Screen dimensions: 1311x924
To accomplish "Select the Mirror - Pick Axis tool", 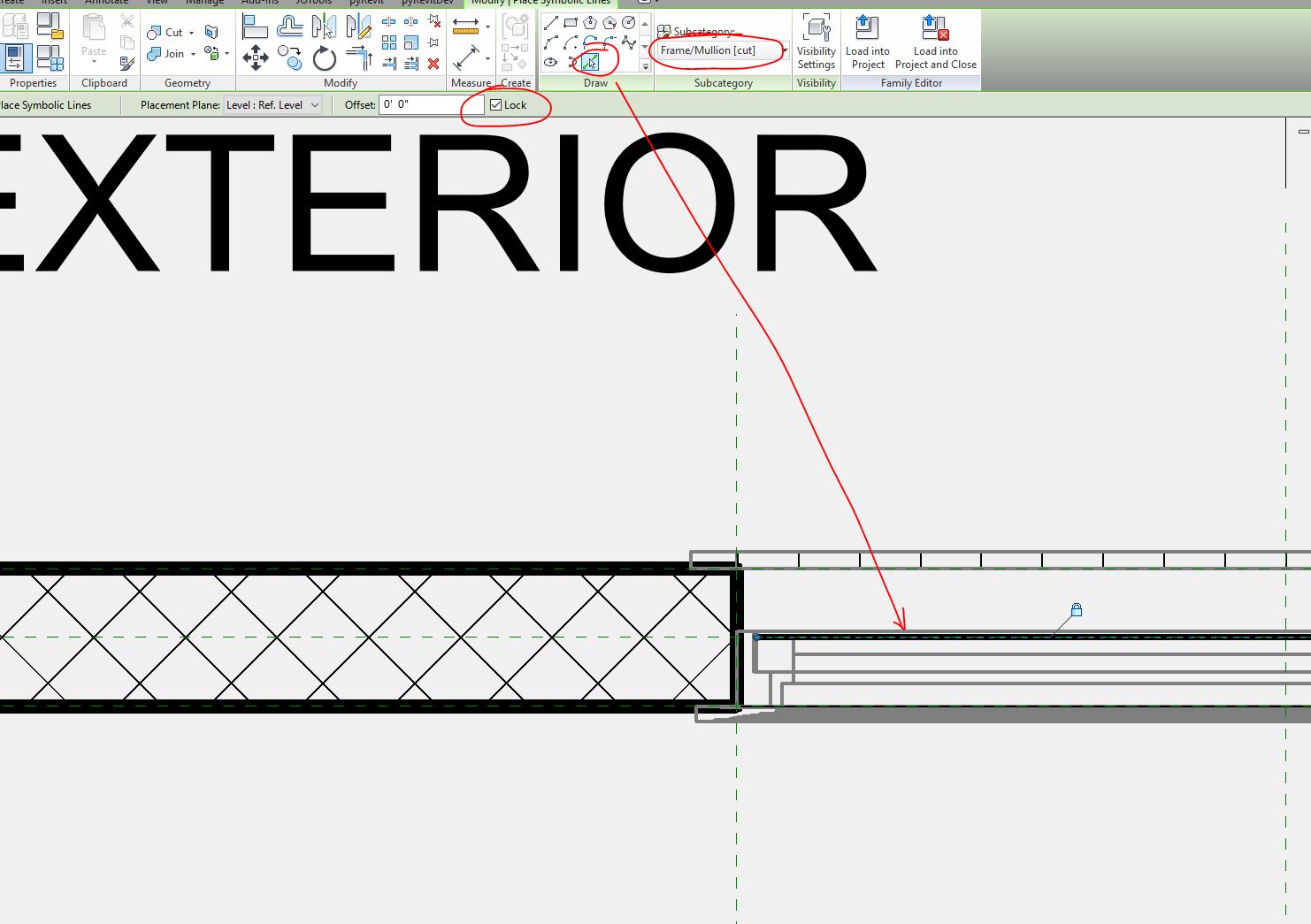I will pyautogui.click(x=324, y=27).
